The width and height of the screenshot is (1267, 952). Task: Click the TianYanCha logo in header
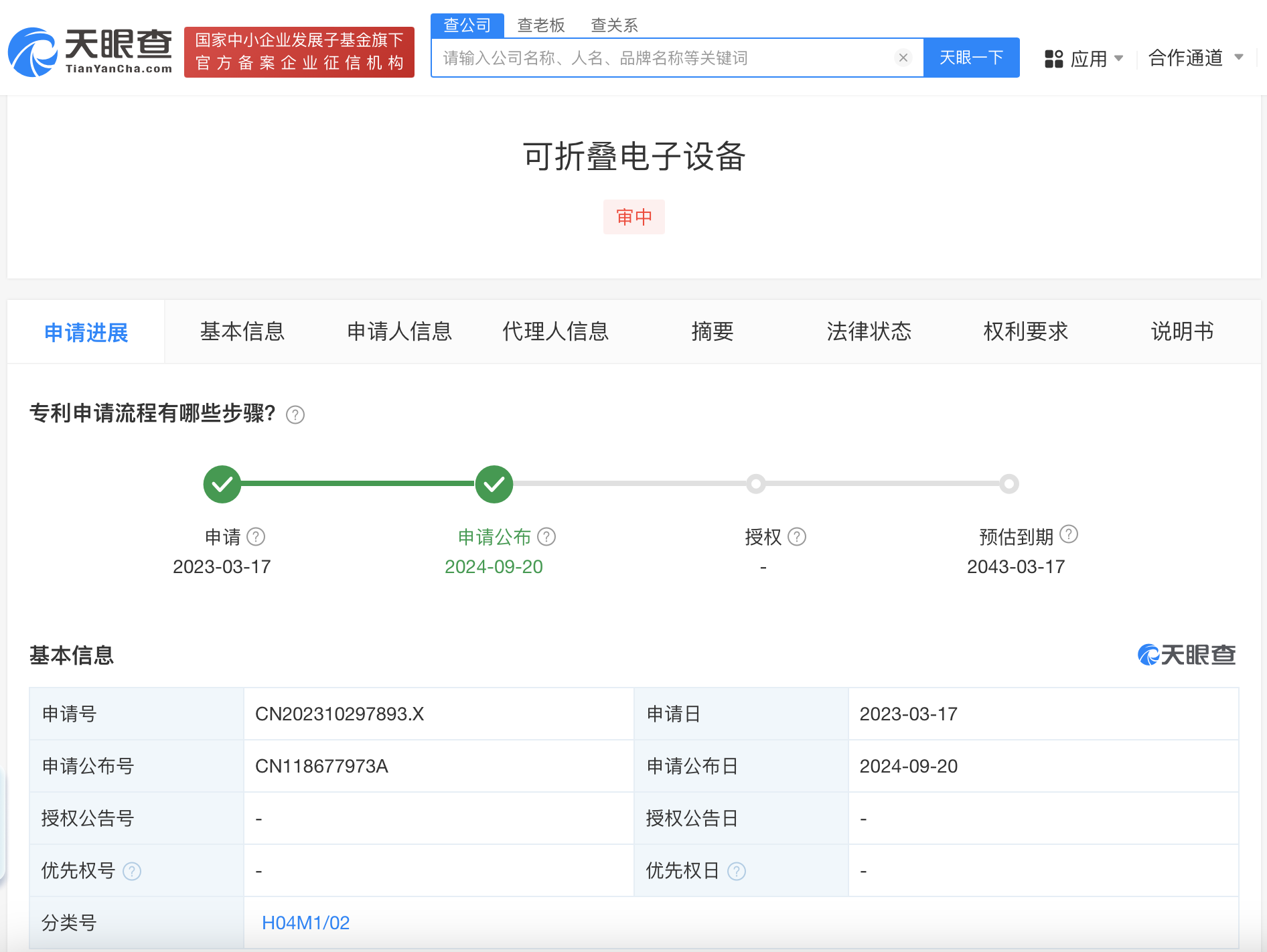point(90,52)
